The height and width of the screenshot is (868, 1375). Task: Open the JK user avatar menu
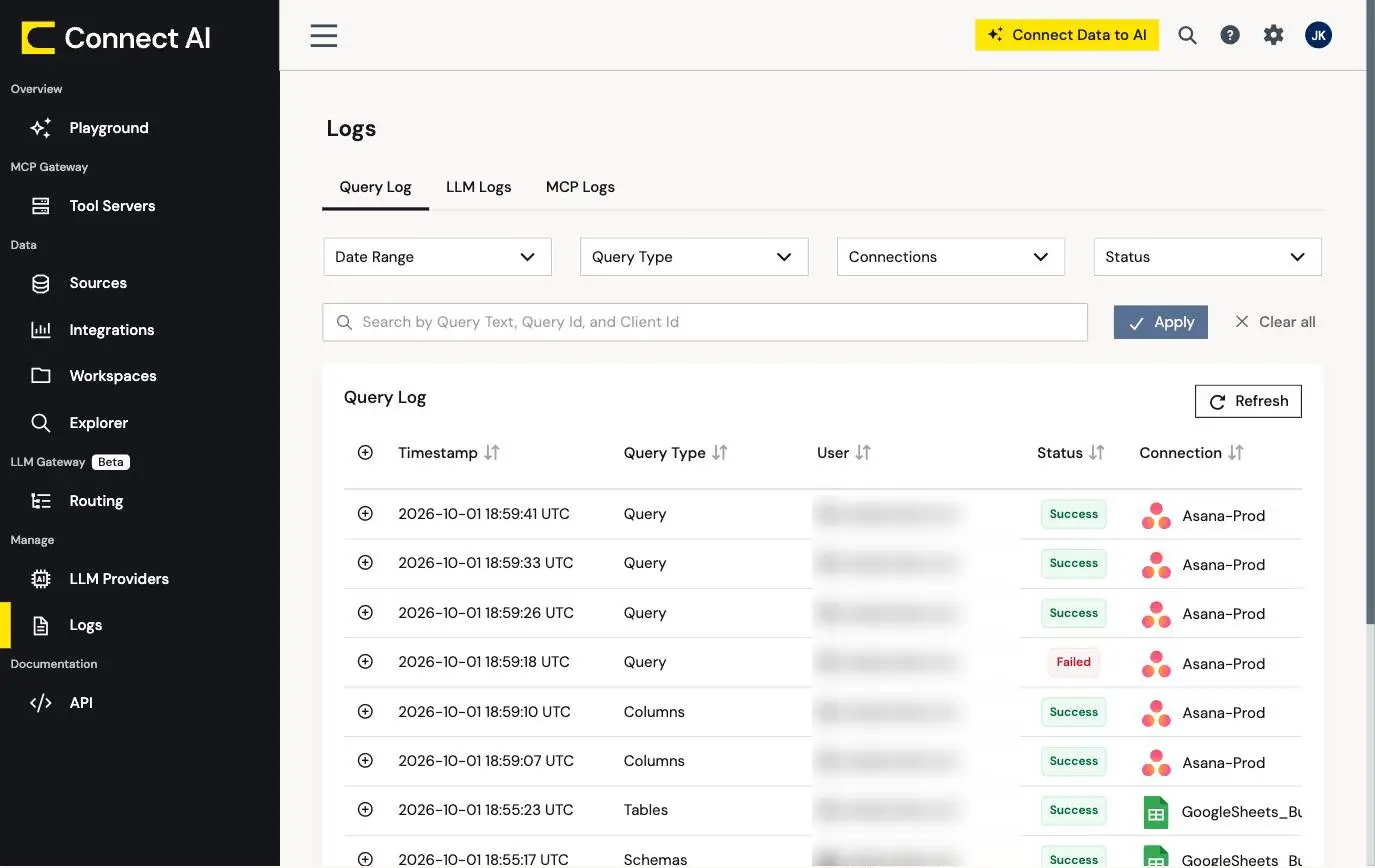tap(1318, 36)
